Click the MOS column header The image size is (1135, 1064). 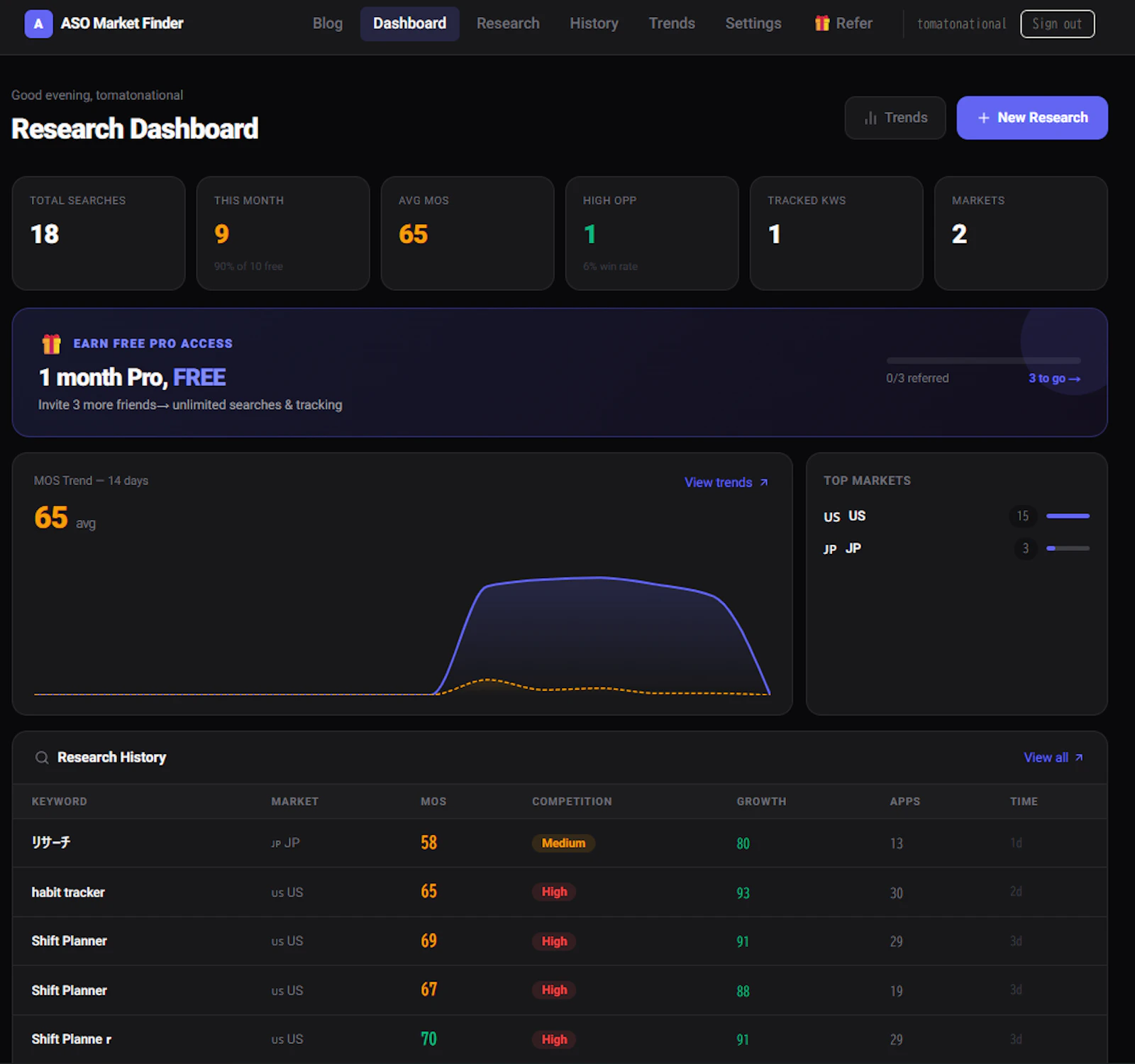(x=433, y=802)
